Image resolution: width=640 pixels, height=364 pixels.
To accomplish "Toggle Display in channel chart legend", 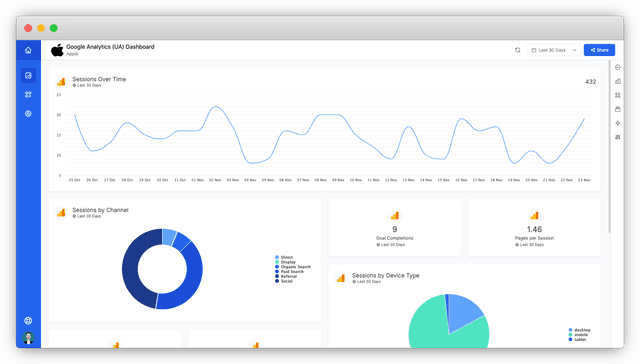I will click(285, 262).
